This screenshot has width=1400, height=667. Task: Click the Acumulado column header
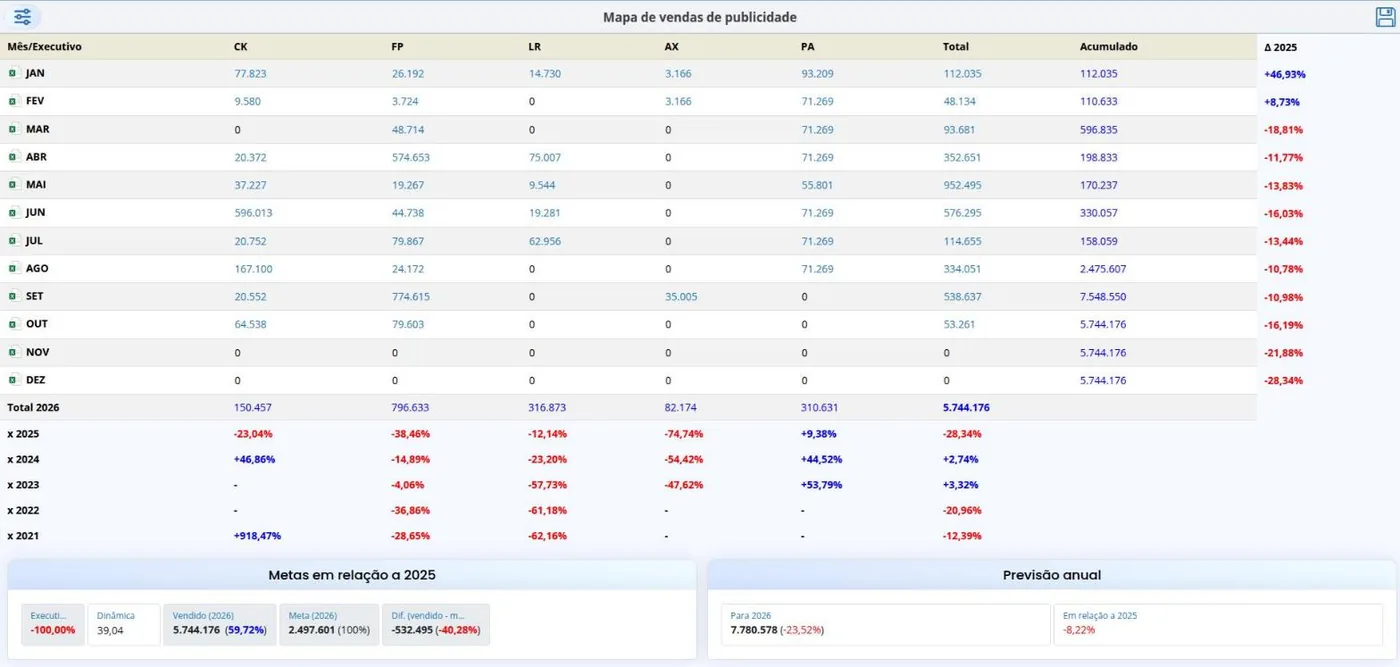tap(1108, 47)
